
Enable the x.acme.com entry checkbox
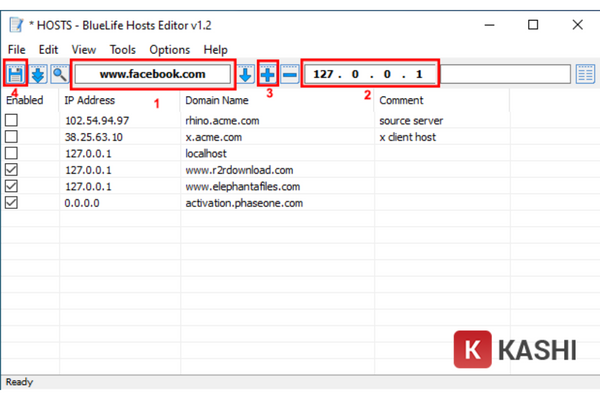click(x=11, y=137)
